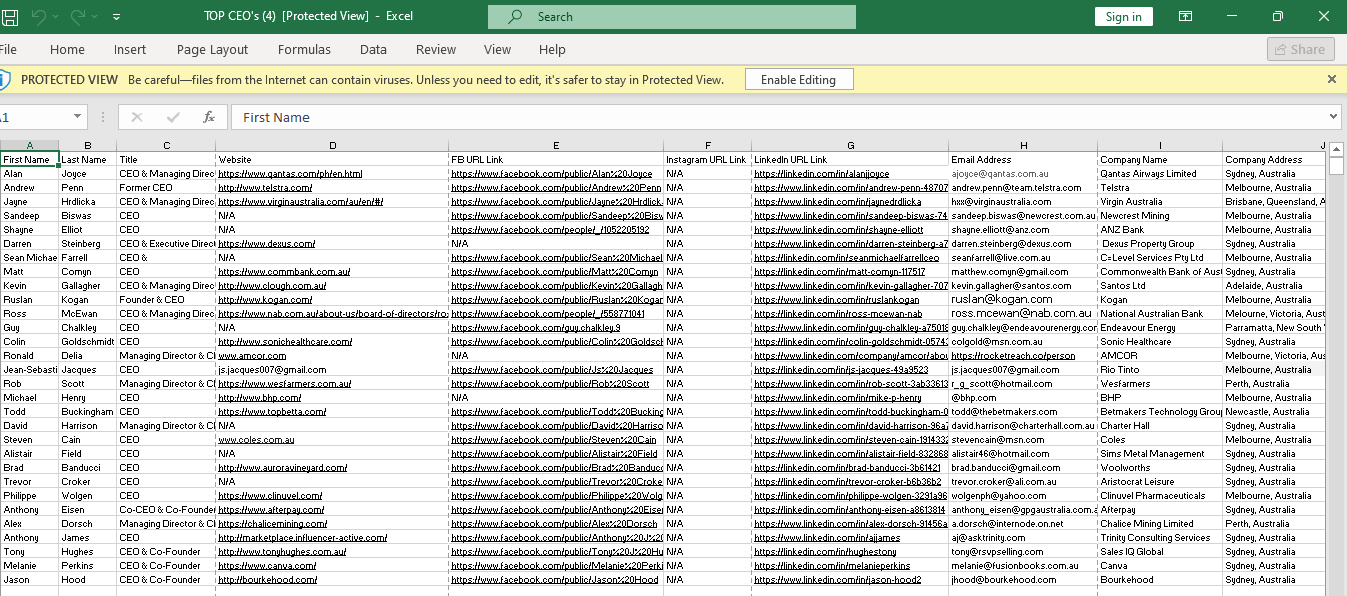Open the melanieperkins LinkedIn link

(832, 566)
